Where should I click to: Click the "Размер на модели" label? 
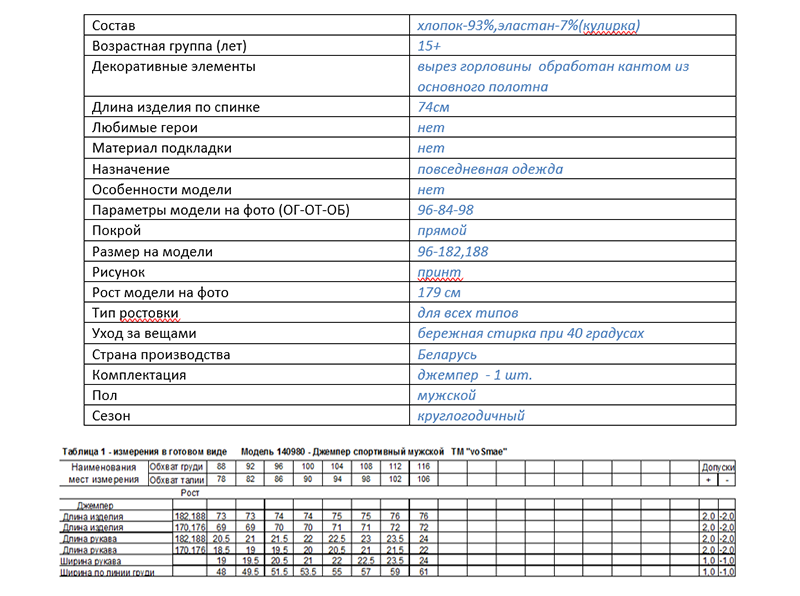(x=152, y=252)
